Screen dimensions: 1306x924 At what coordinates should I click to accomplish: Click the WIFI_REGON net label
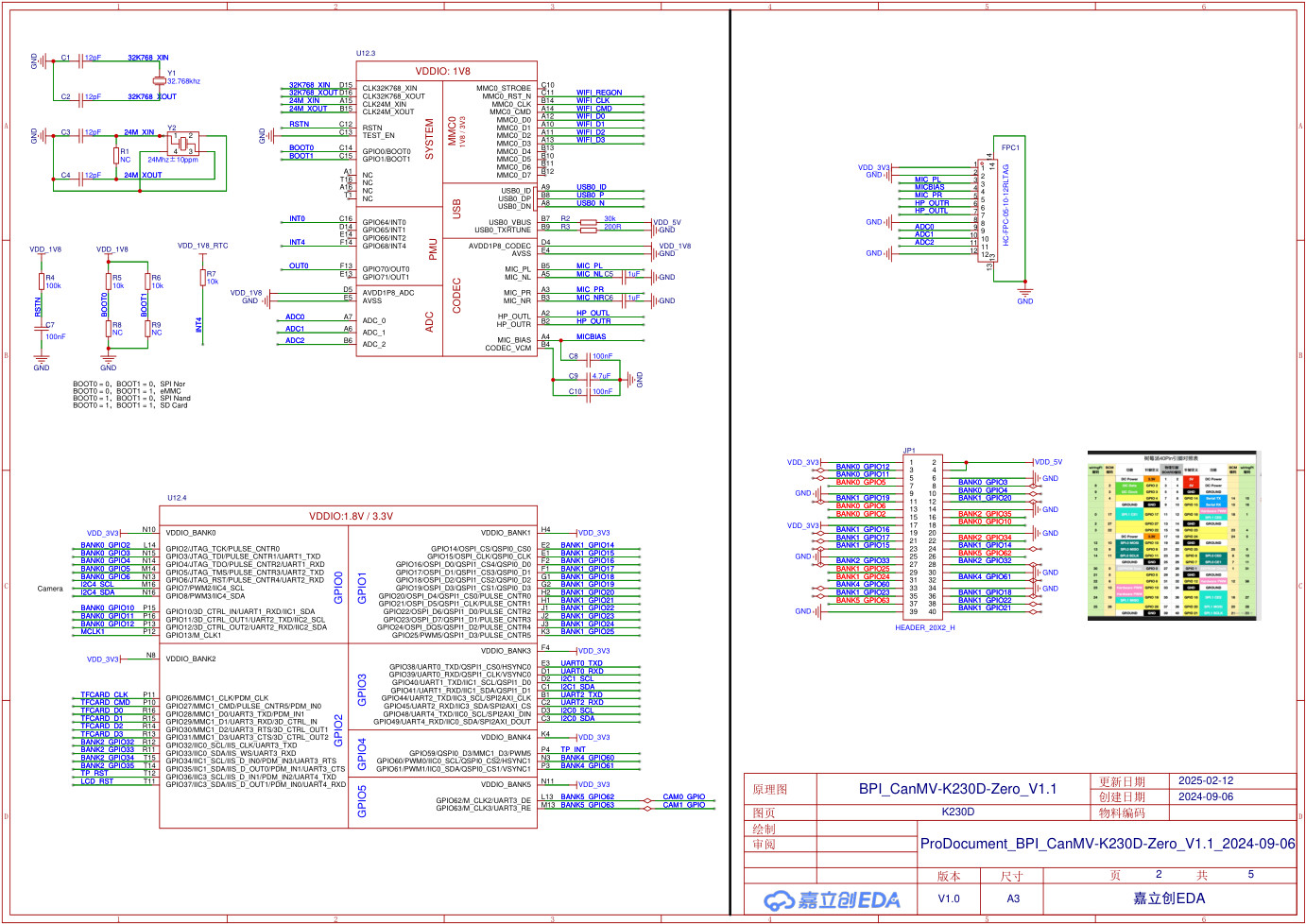tap(599, 93)
